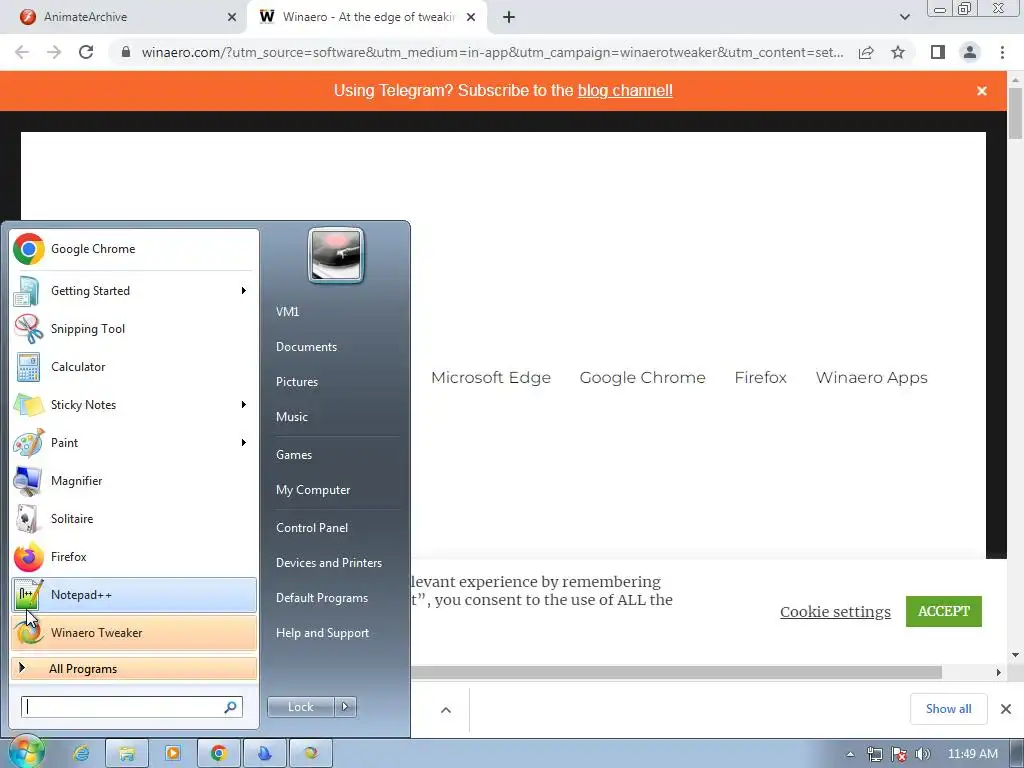Open Getting Started in Start menu
Screen dimensions: 1024x768
(134, 291)
